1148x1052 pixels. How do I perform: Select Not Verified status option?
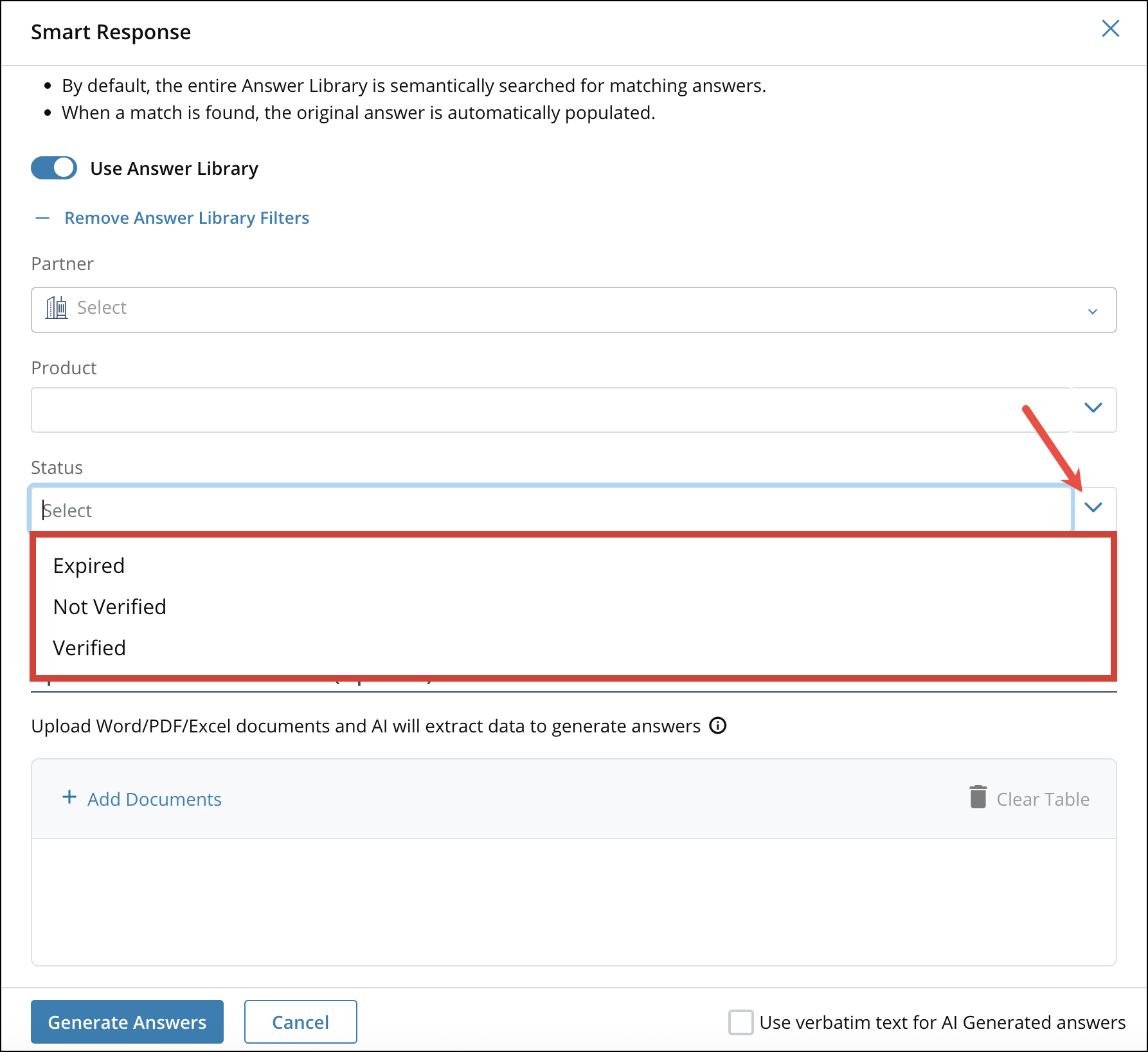click(x=109, y=606)
